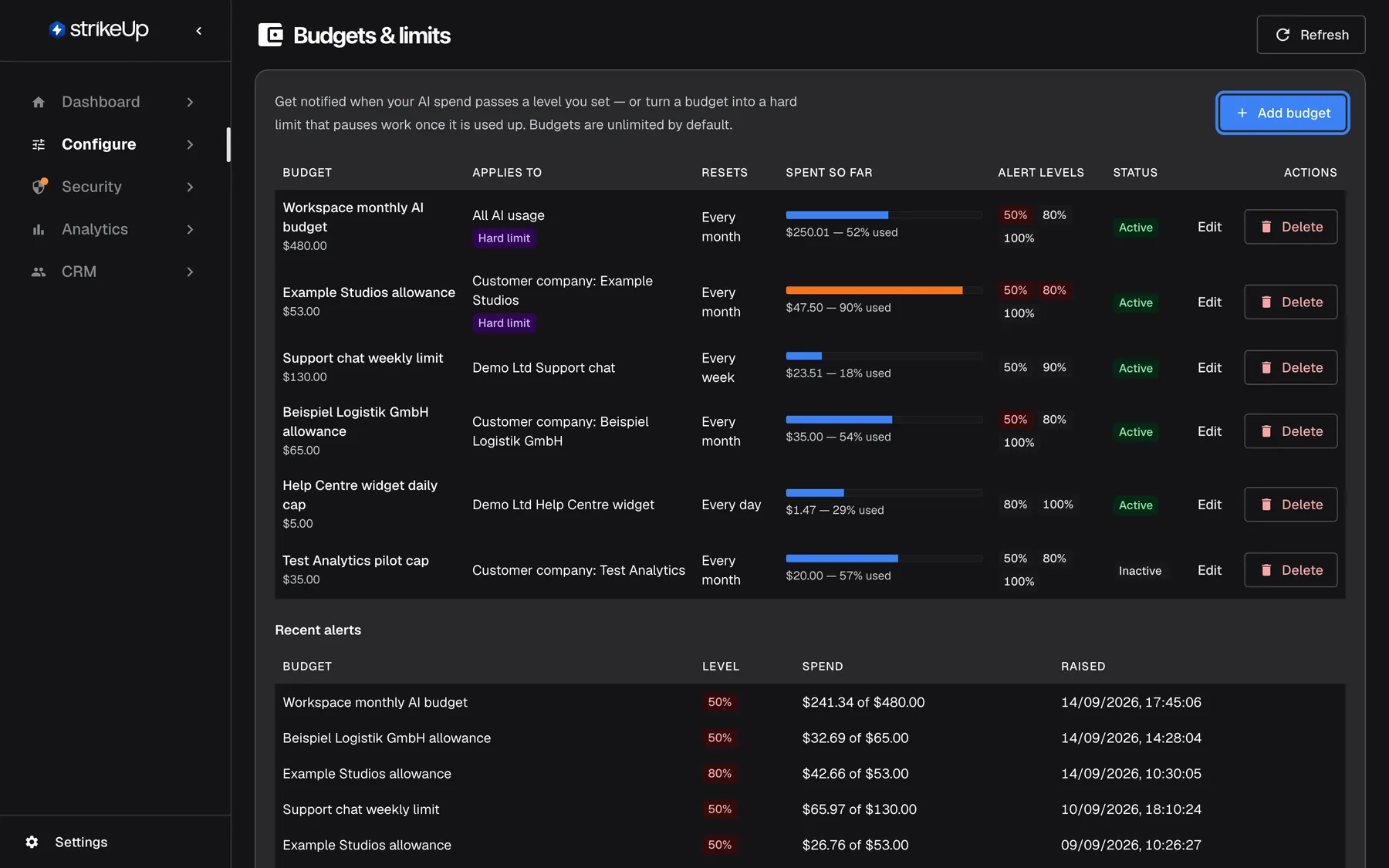Expand the Analytics menu chevron

[190, 229]
